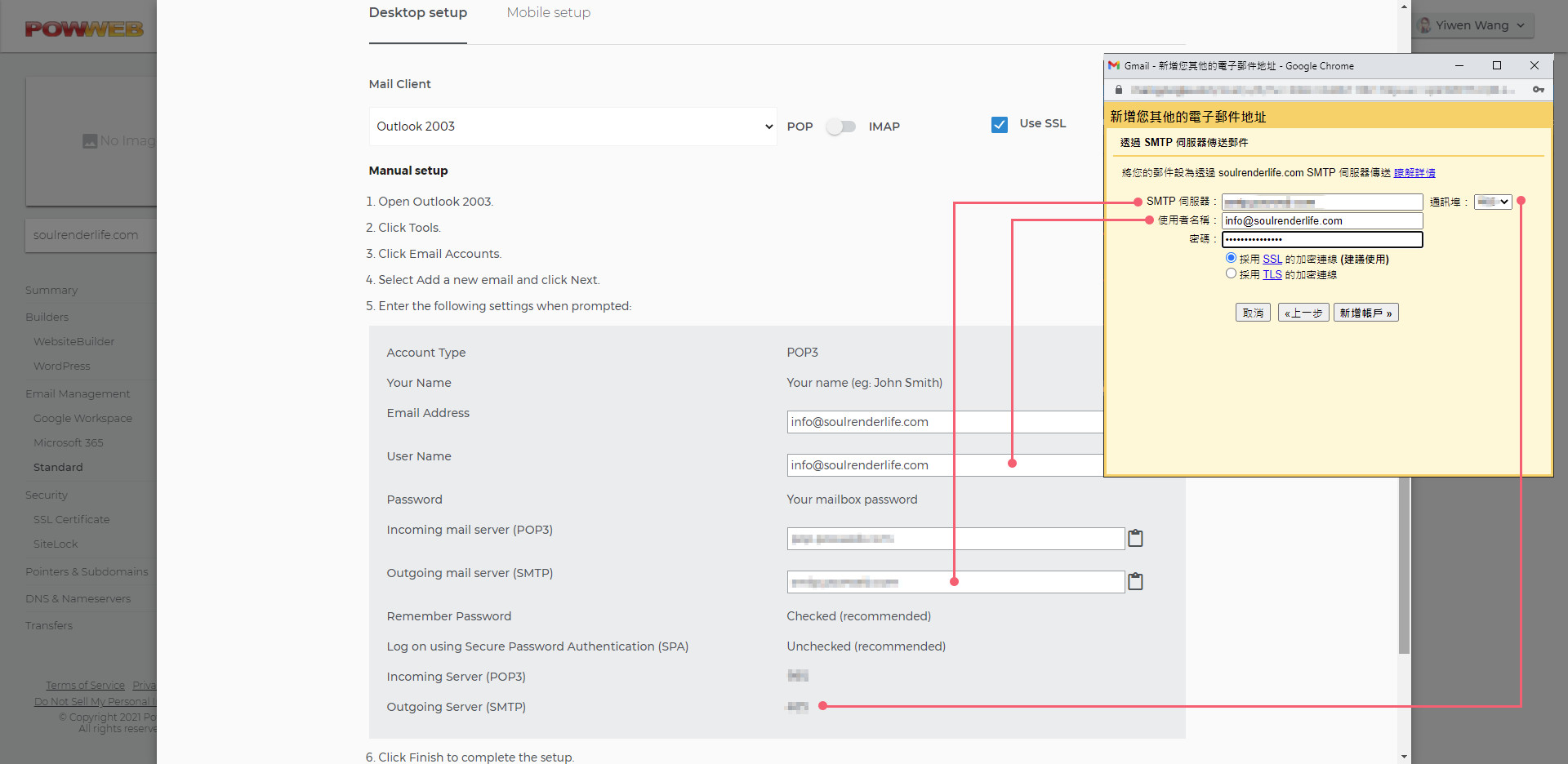The height and width of the screenshot is (764, 1568).
Task: Open WordPress in the sidebar
Action: point(62,366)
